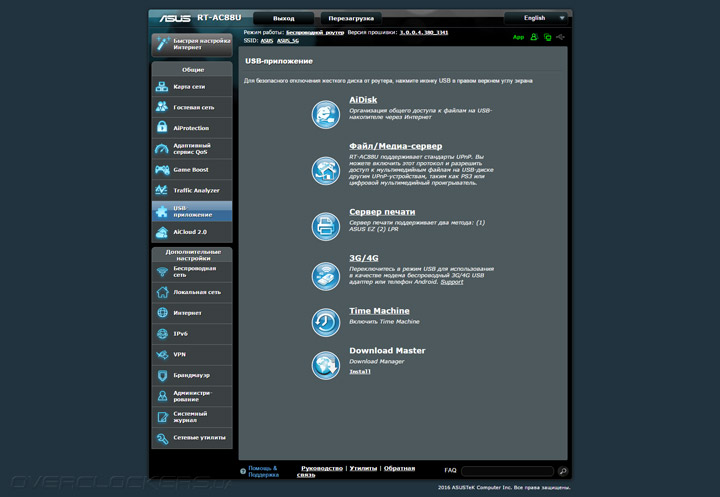Screen dimensions: 720x497
Task: Open the System Log sidebar item
Action: coord(192,417)
